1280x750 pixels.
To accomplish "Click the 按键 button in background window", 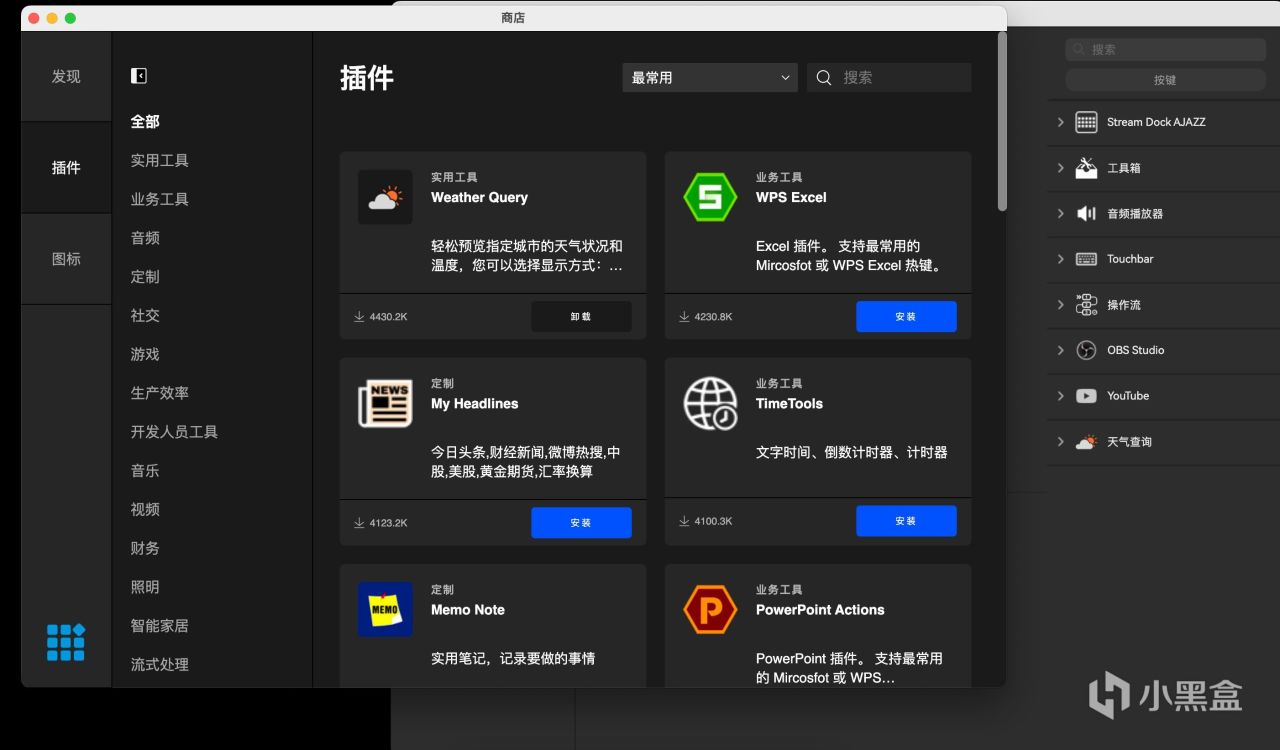I will click(x=1165, y=80).
